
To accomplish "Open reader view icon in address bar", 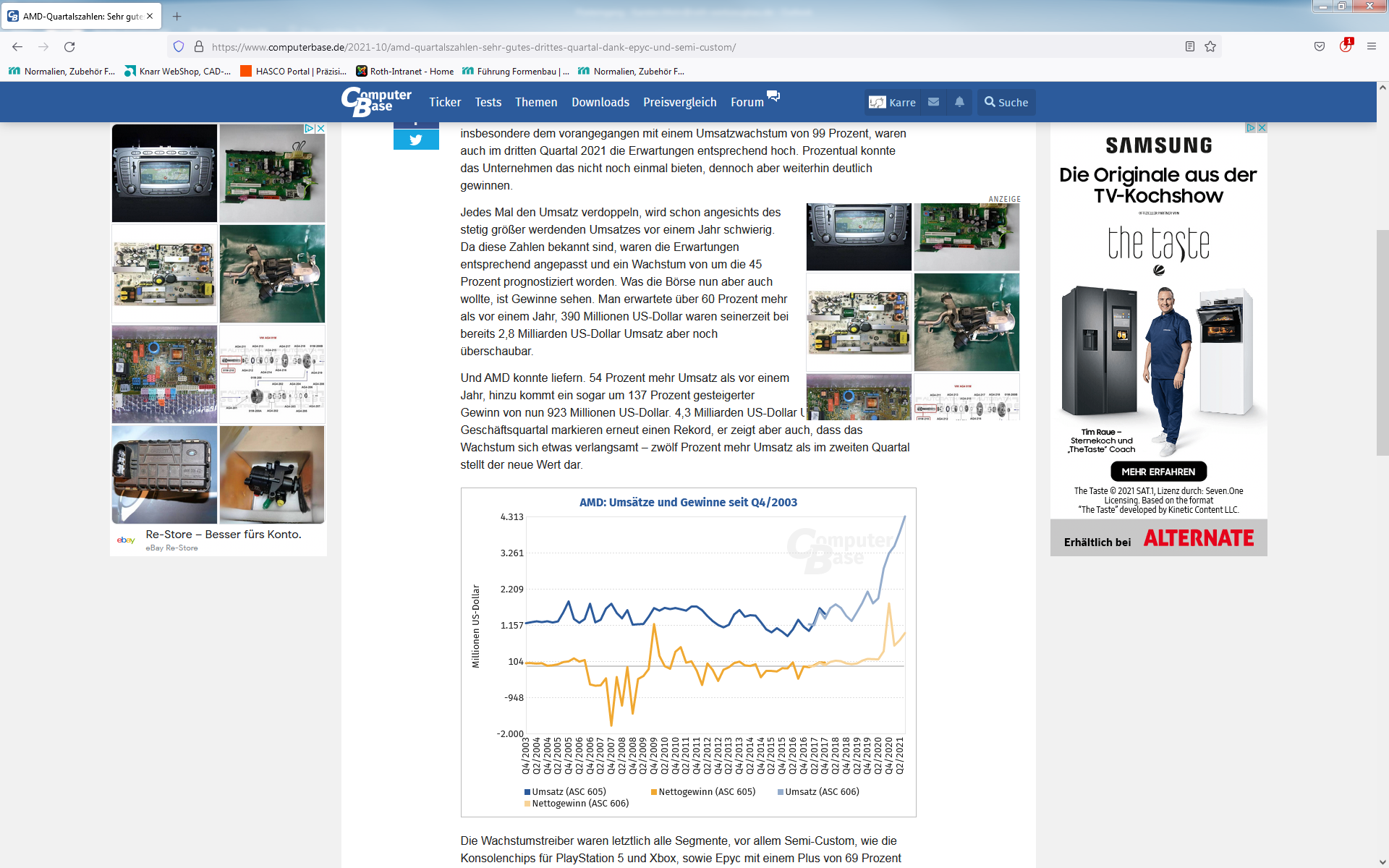I will coord(1189,47).
